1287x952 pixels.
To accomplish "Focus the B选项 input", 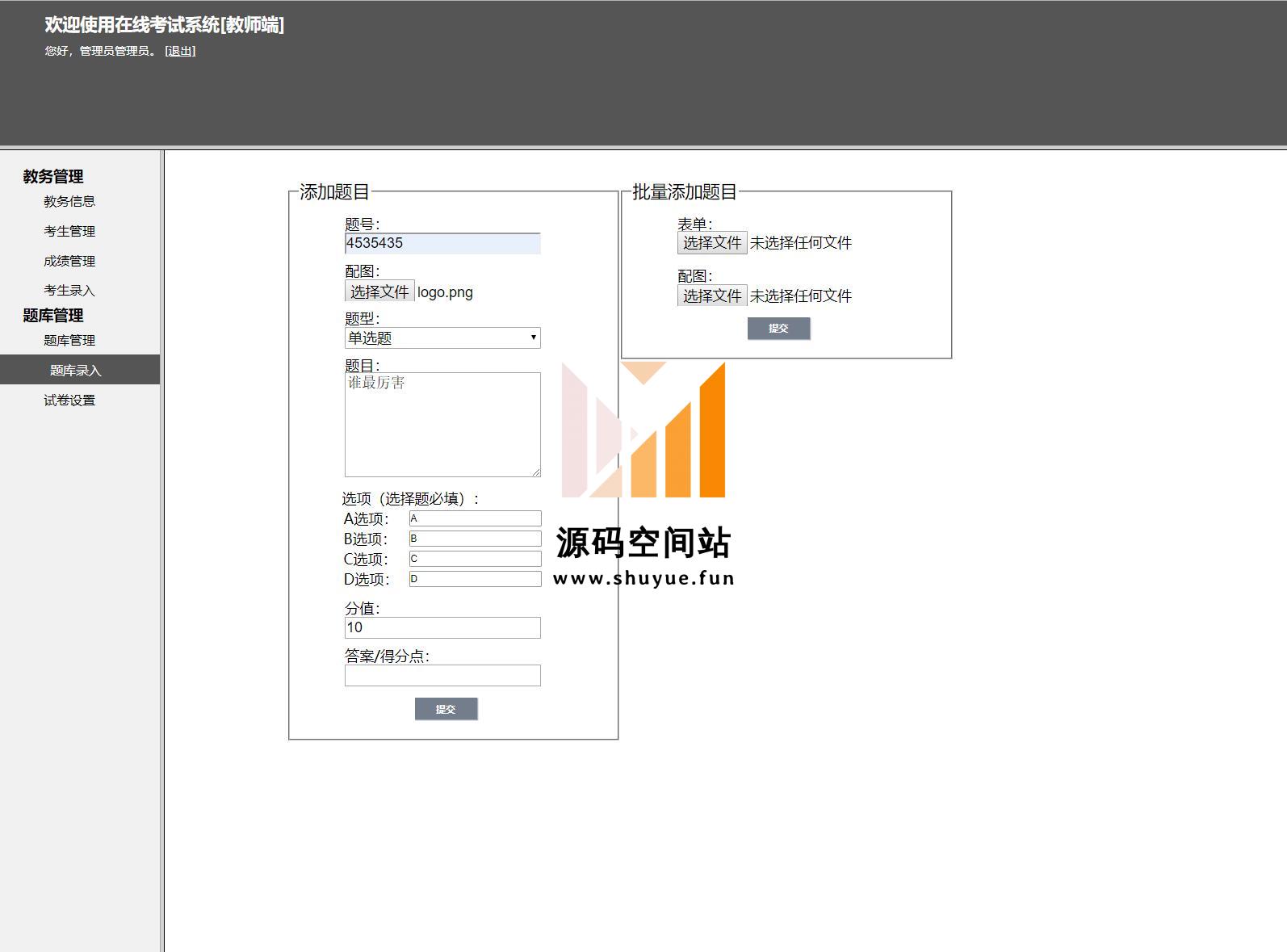I will 476,539.
